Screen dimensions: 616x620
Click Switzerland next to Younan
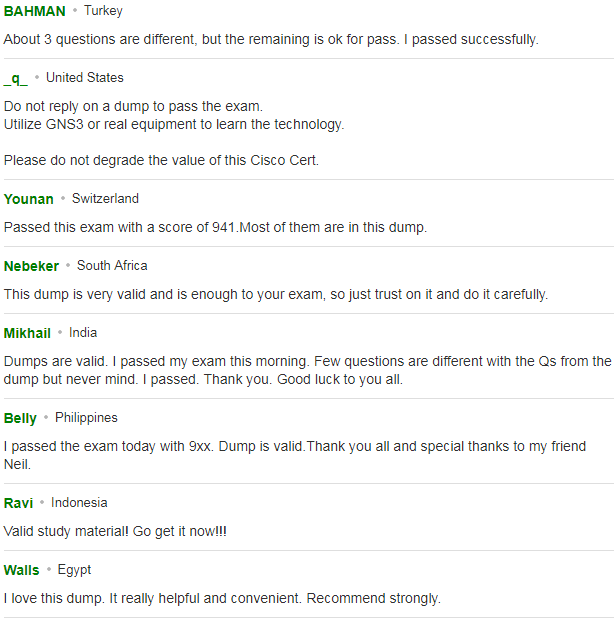[x=105, y=198]
